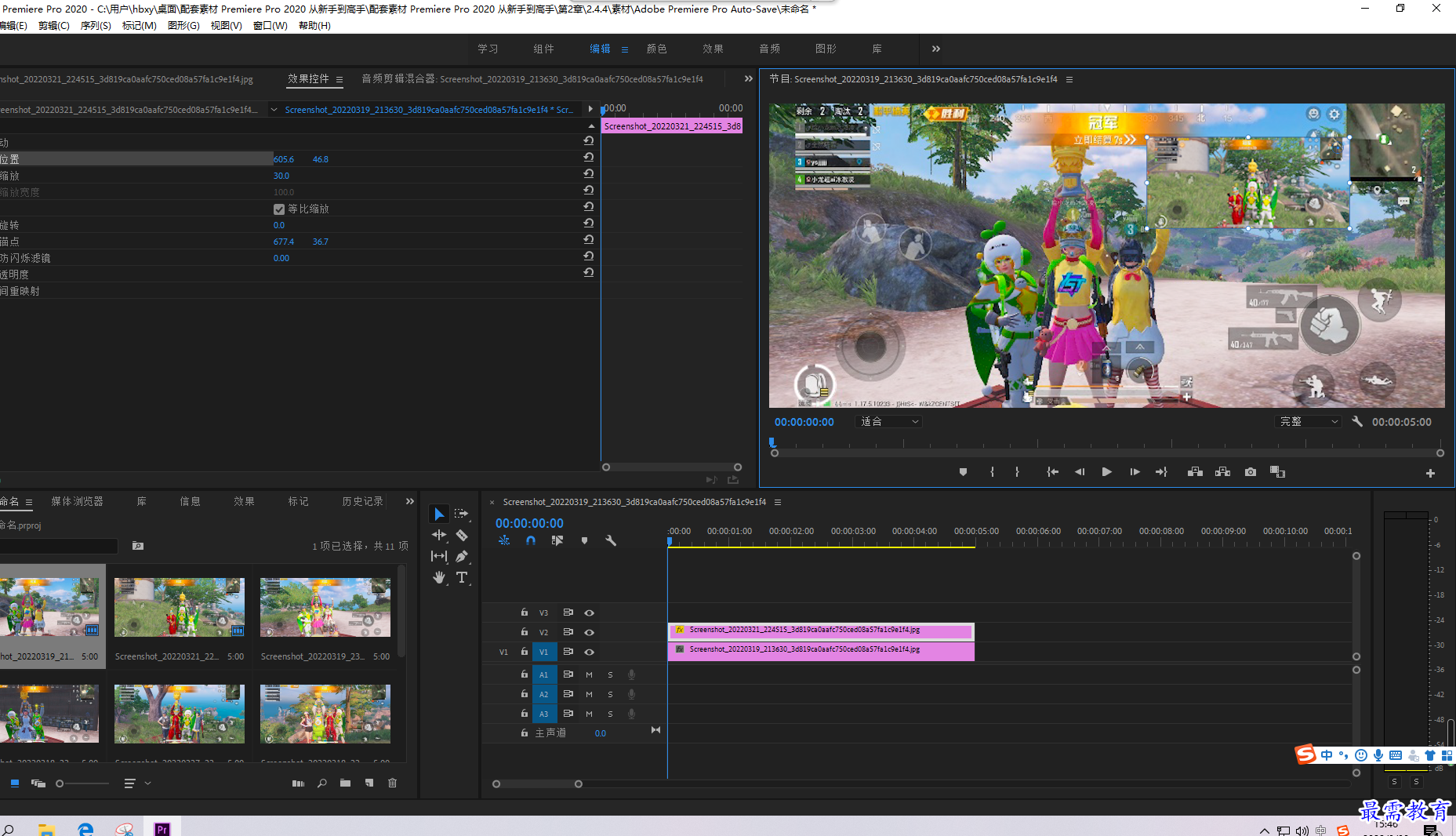The width and height of the screenshot is (1456, 836).
Task: Click the project panel Find magnifier
Action: [321, 783]
